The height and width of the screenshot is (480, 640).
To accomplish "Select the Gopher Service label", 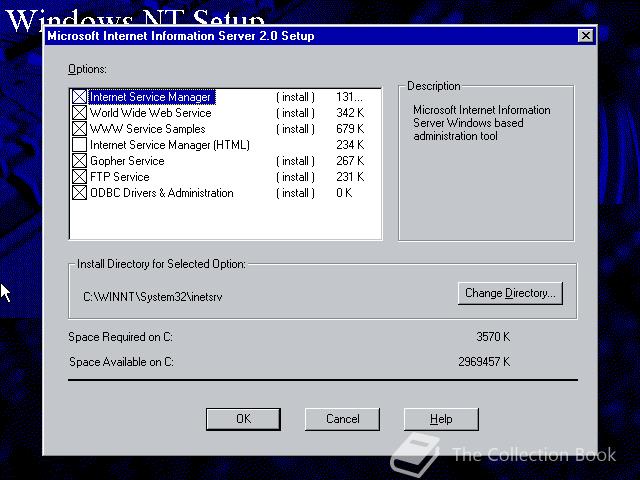I will pyautogui.click(x=127, y=161).
